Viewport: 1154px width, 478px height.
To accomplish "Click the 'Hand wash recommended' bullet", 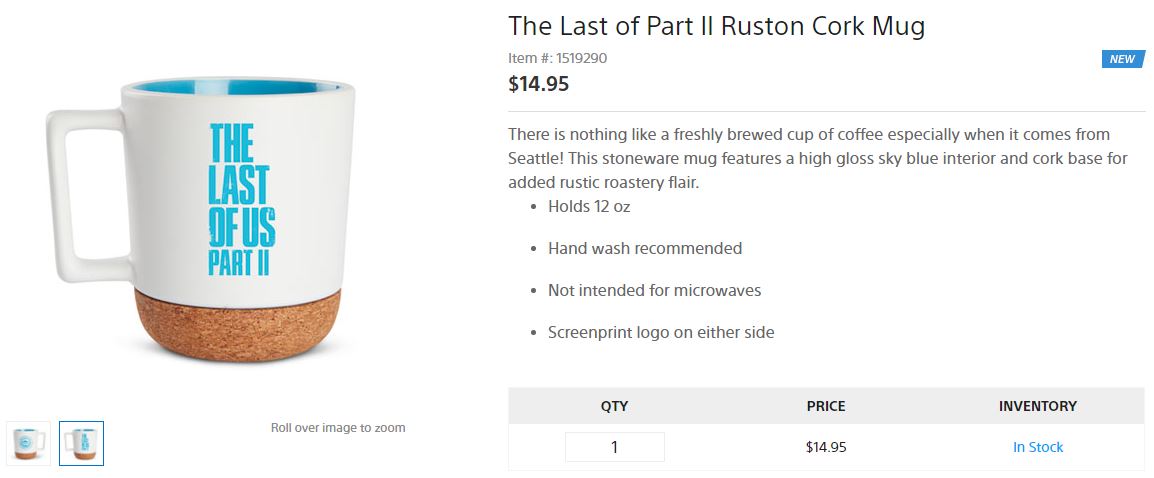I will click(x=644, y=248).
